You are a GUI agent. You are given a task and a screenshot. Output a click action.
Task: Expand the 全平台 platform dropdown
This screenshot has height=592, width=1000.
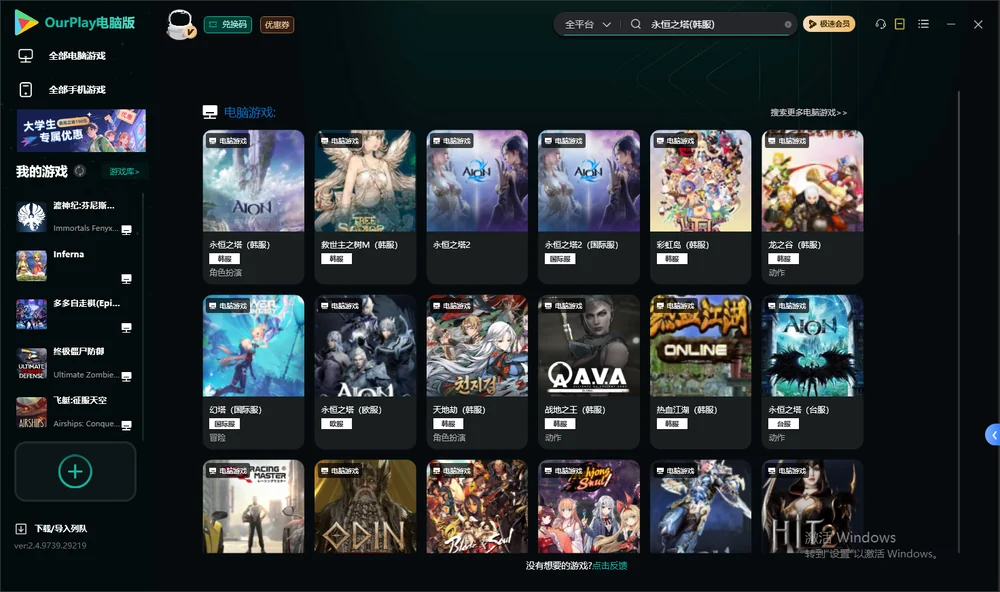tap(587, 24)
